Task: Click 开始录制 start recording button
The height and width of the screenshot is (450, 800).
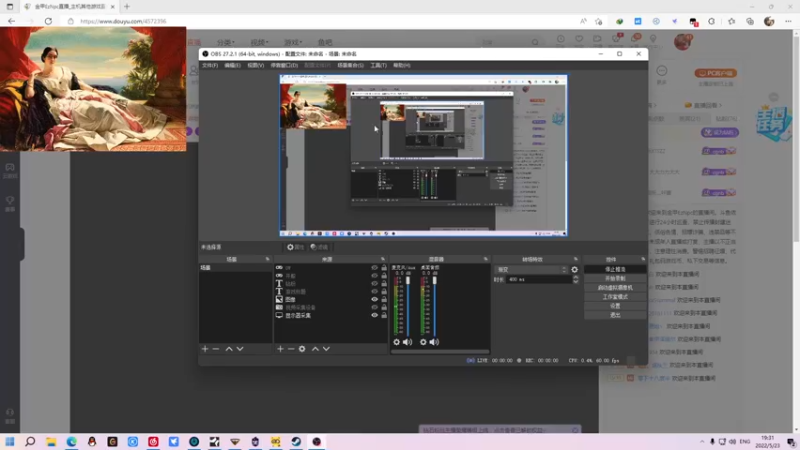Action: click(615, 279)
